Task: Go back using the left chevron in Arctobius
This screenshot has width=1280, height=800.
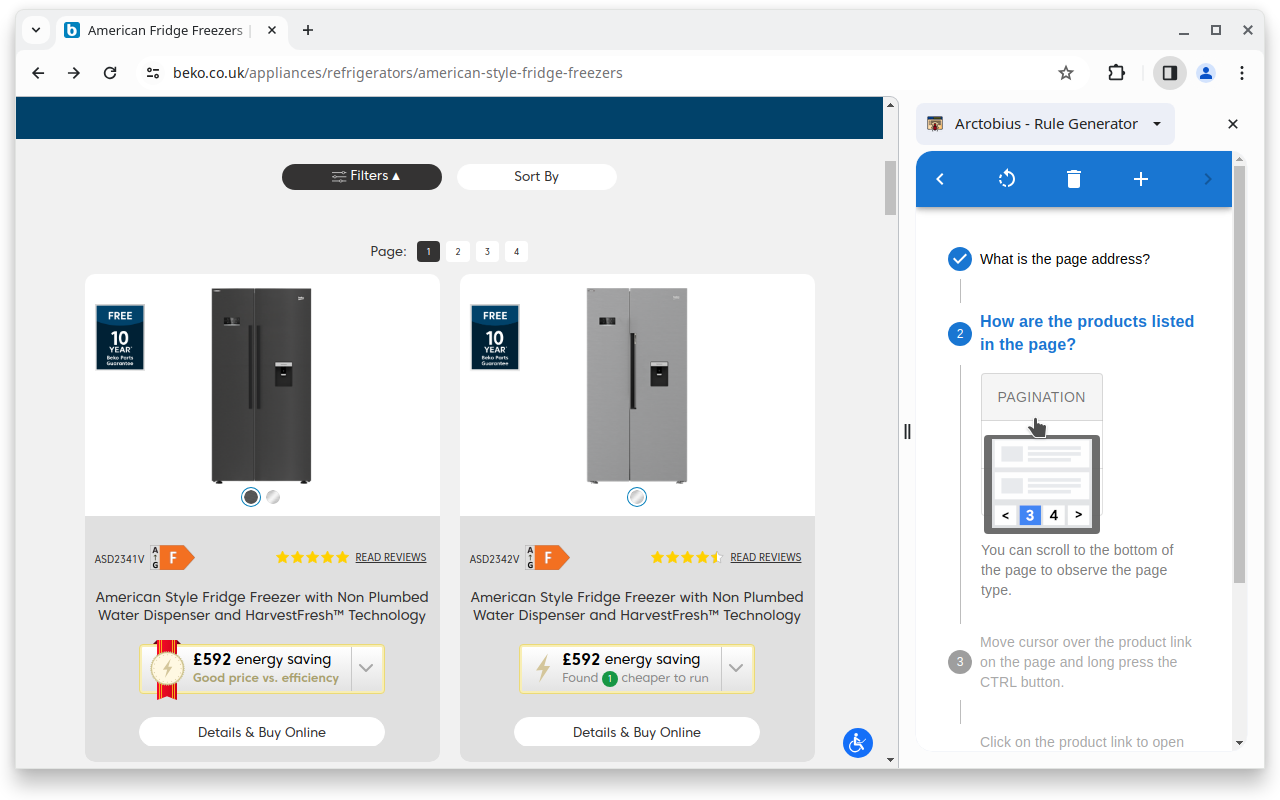Action: 940,179
